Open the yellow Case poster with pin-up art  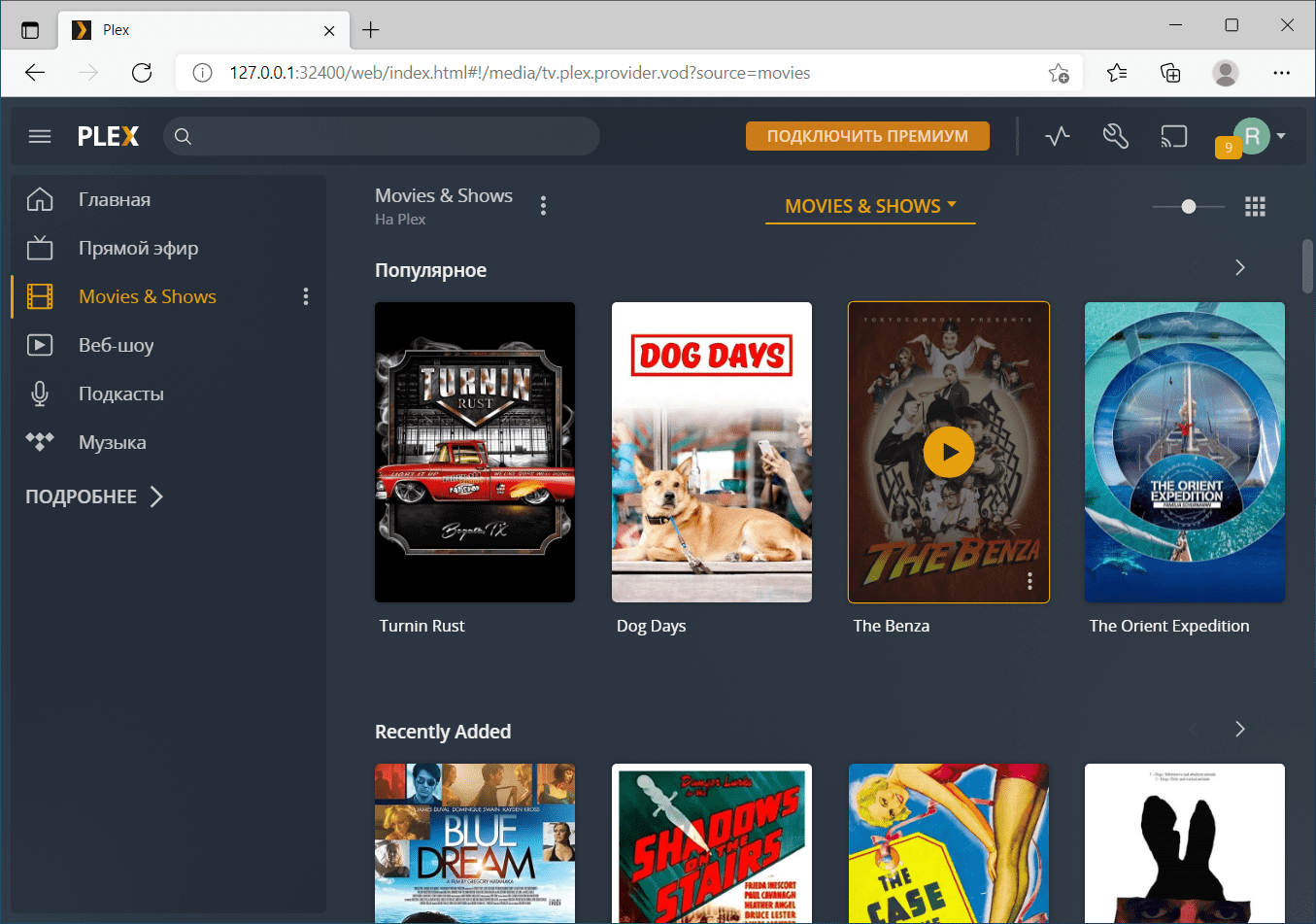pyautogui.click(x=949, y=842)
